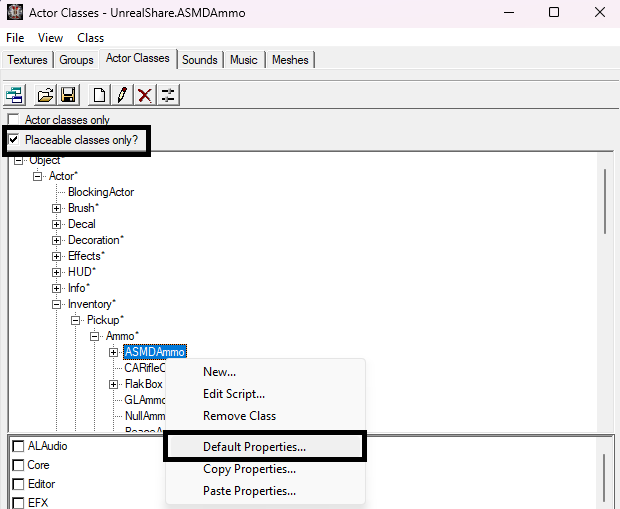The width and height of the screenshot is (620, 509).
Task: Expand the ASMDAmmo tree node
Action: pyautogui.click(x=113, y=352)
